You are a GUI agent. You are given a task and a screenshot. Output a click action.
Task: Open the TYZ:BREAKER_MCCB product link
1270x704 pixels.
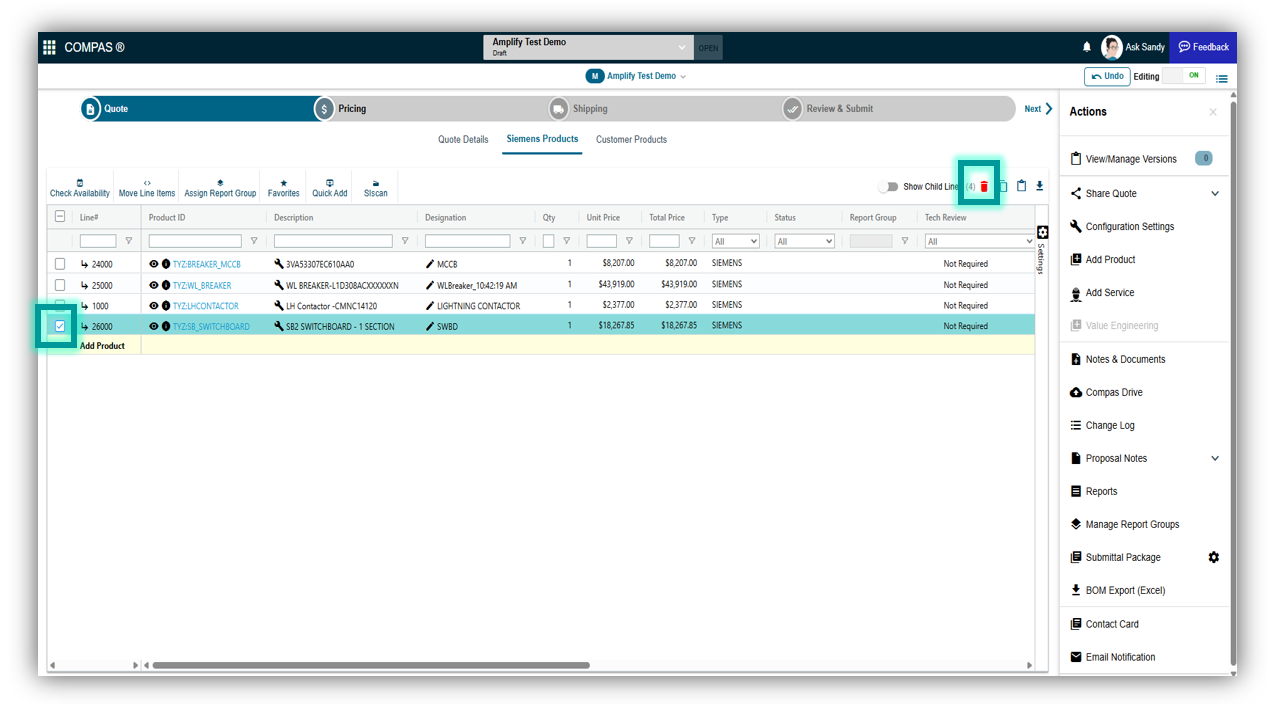207,265
